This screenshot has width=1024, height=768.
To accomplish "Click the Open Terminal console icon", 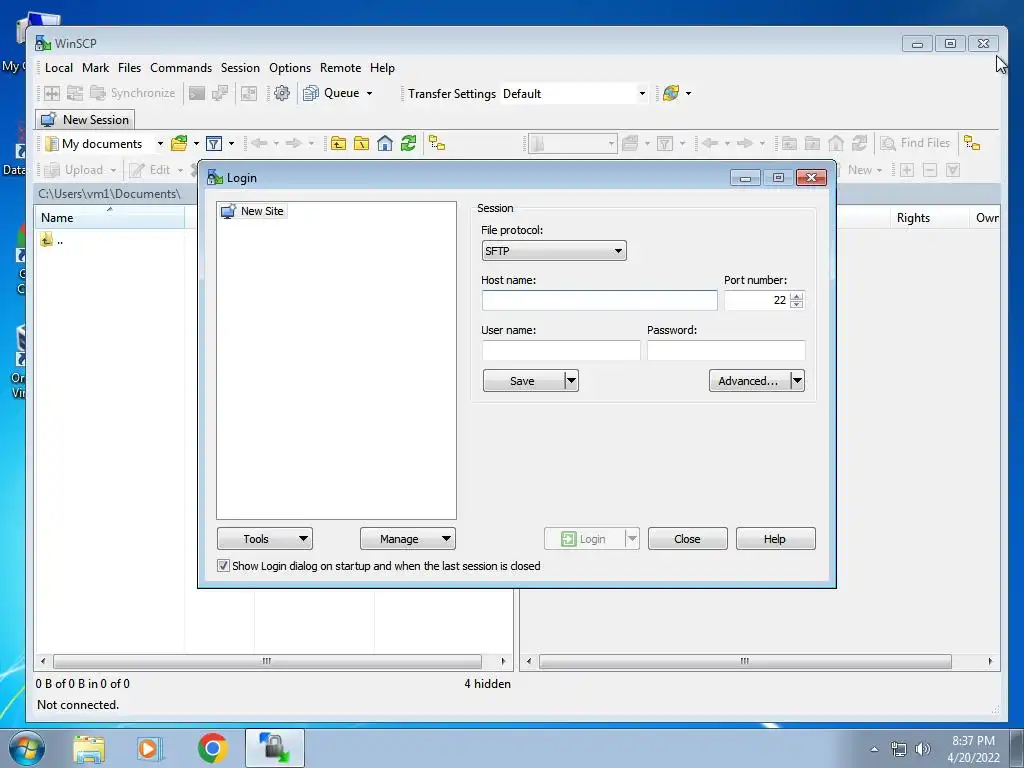I will tap(197, 93).
